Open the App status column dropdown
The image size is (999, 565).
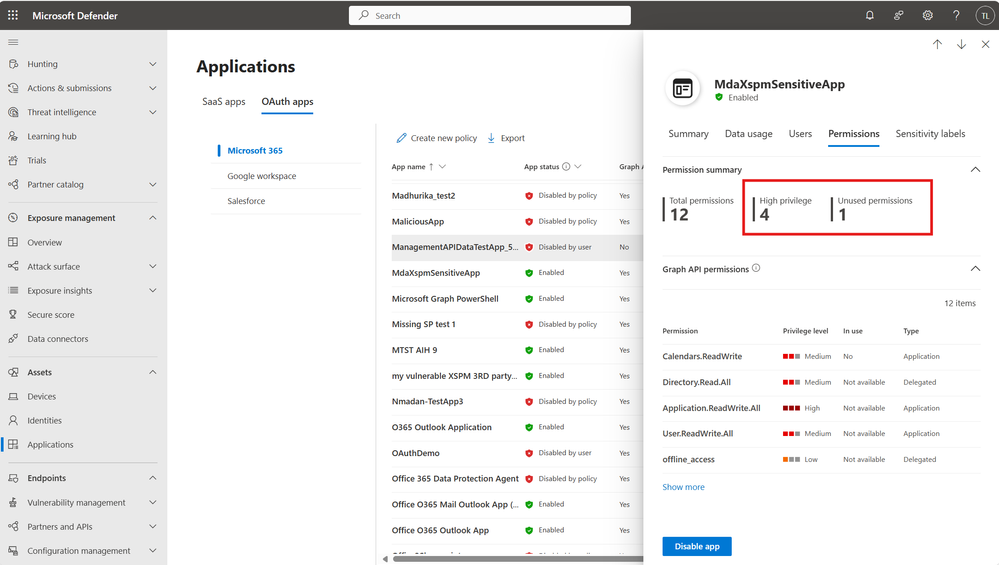click(578, 167)
